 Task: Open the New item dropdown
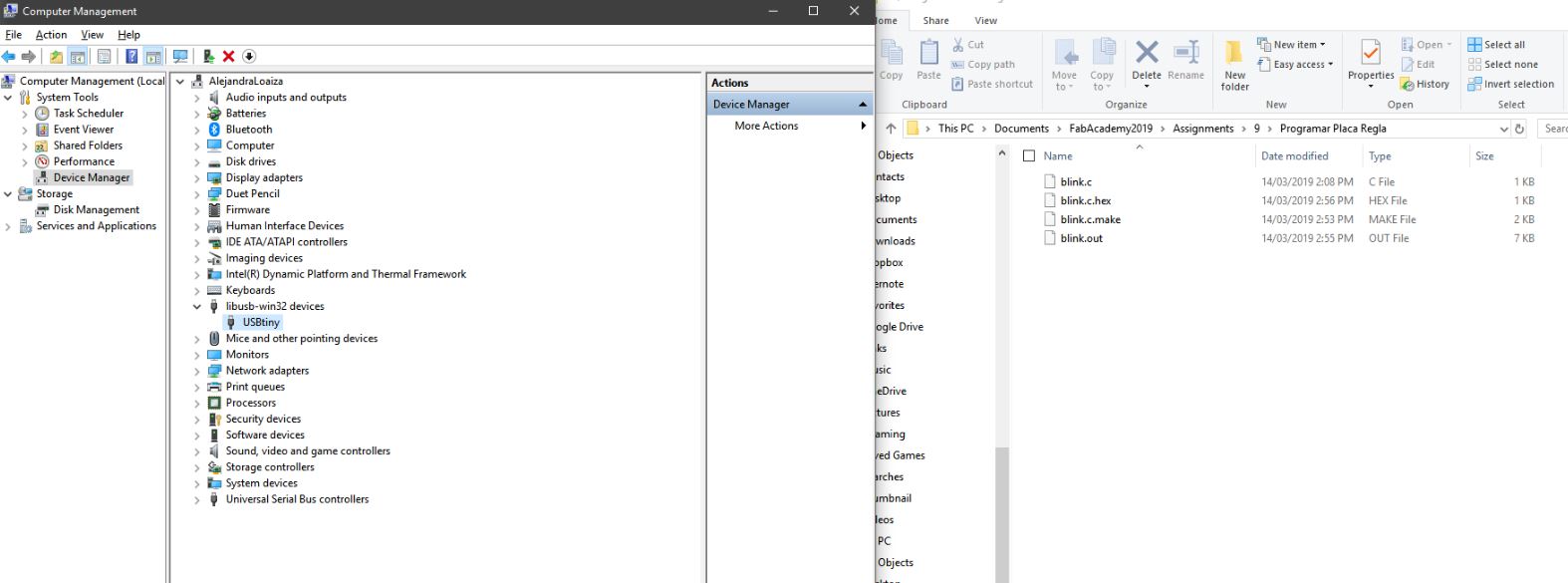point(1291,45)
